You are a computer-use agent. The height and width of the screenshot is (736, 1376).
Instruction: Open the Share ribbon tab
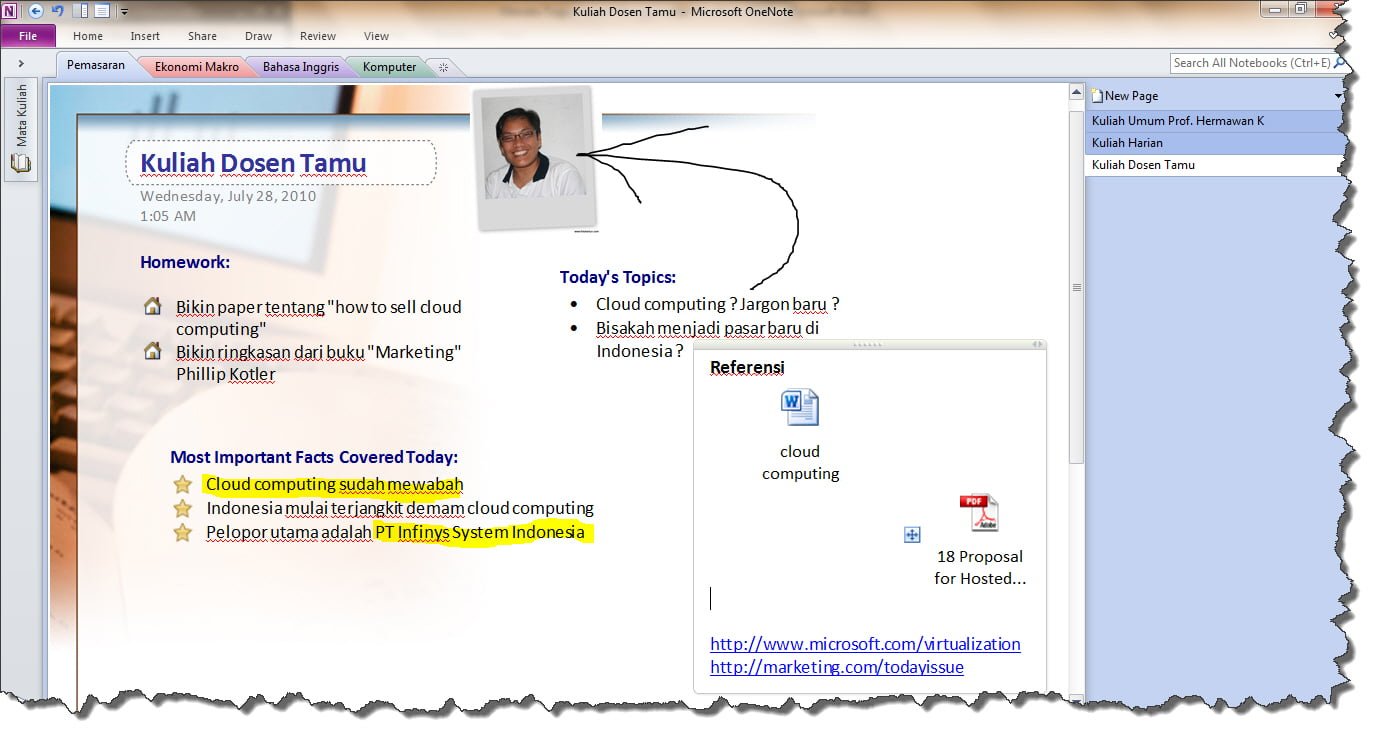[x=202, y=36]
